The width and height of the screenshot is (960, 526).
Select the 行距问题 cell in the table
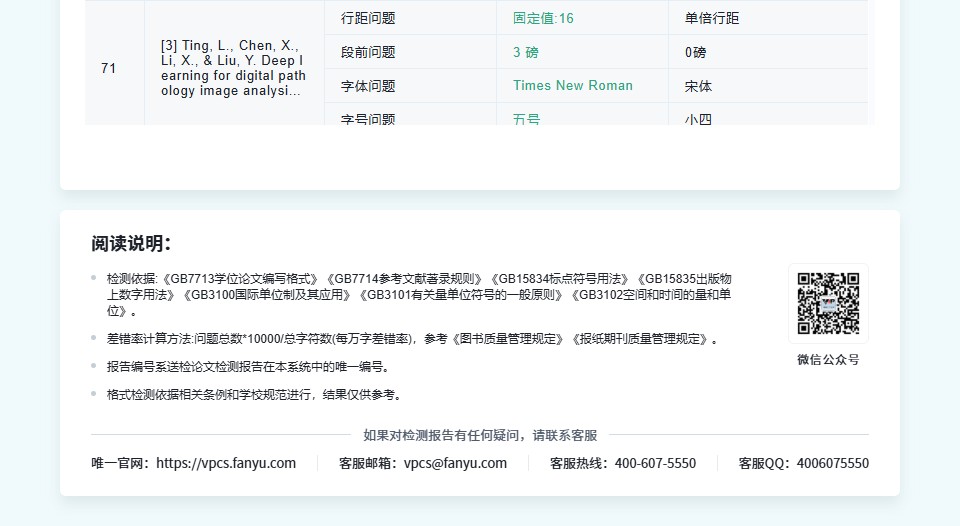[368, 18]
